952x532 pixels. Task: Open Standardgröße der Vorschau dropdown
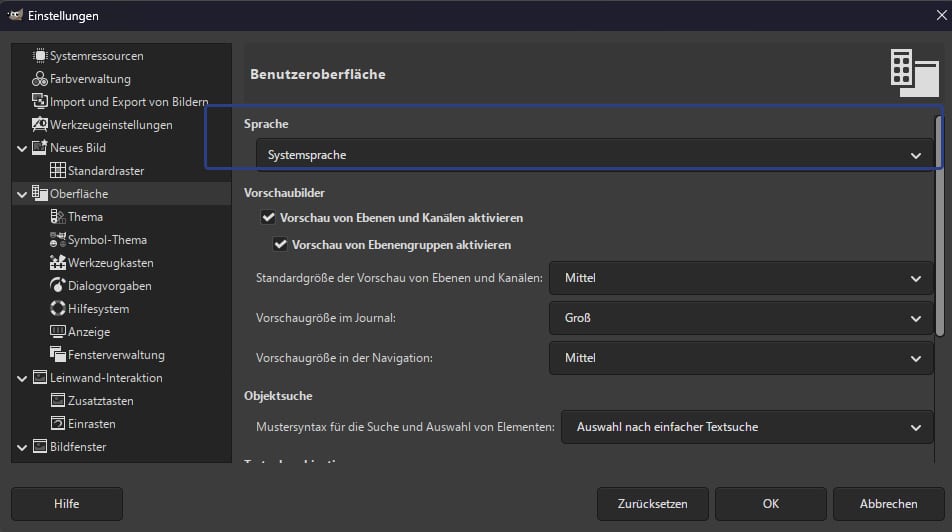(741, 278)
